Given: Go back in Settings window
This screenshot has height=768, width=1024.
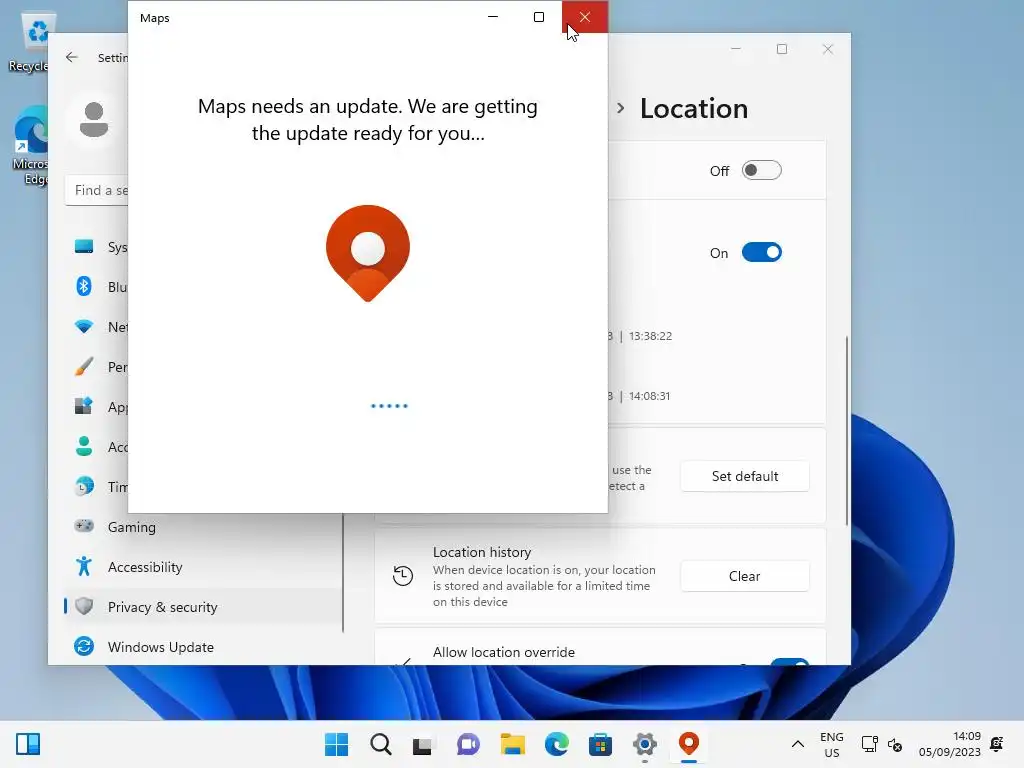Looking at the screenshot, I should (72, 57).
